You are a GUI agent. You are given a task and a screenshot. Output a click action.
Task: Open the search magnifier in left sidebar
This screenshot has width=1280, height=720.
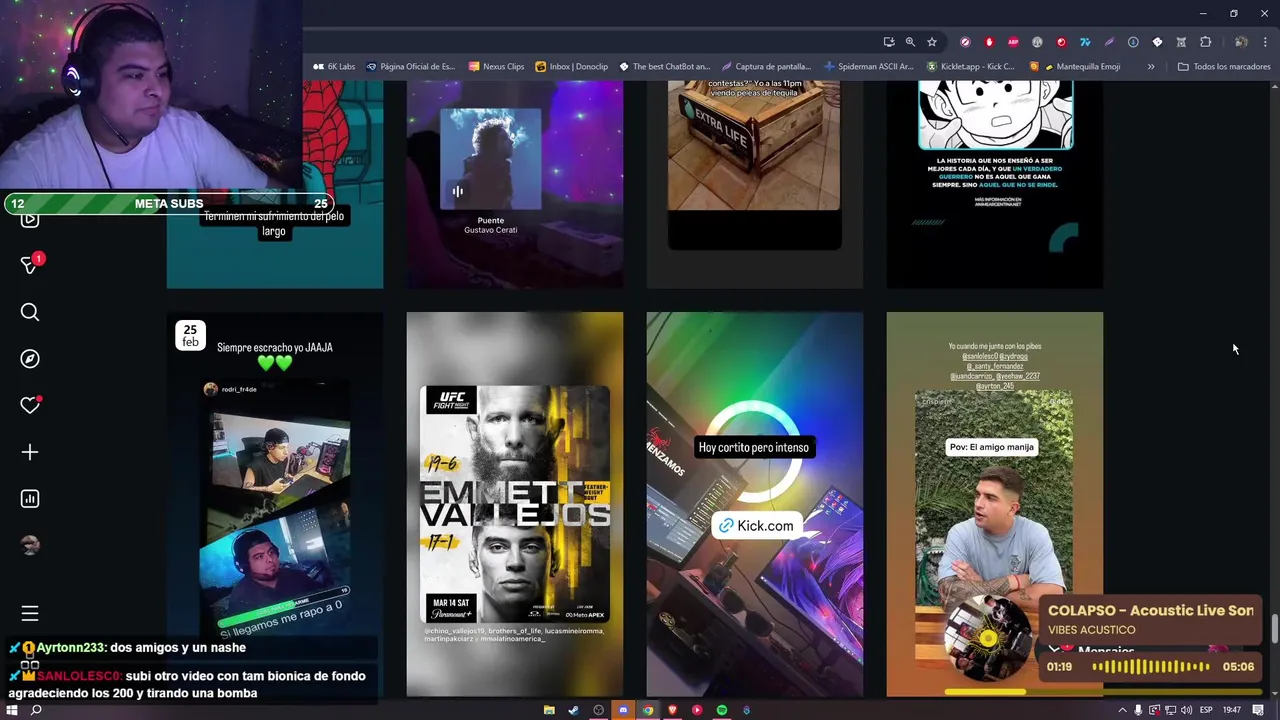30,312
